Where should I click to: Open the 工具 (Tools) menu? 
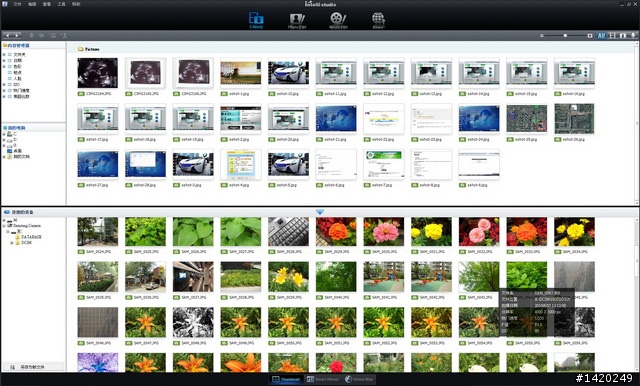(61, 4)
